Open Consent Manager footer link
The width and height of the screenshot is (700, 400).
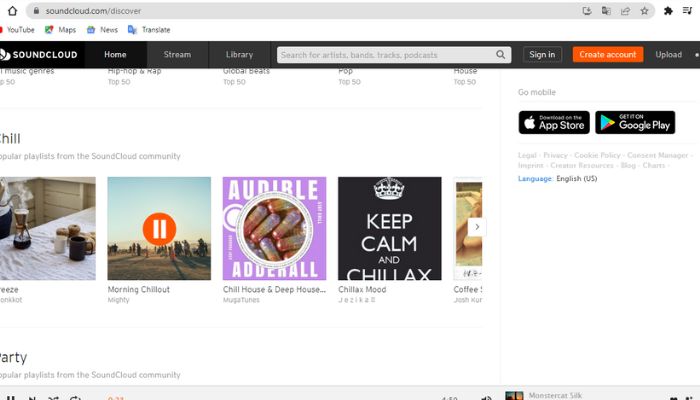(x=657, y=155)
